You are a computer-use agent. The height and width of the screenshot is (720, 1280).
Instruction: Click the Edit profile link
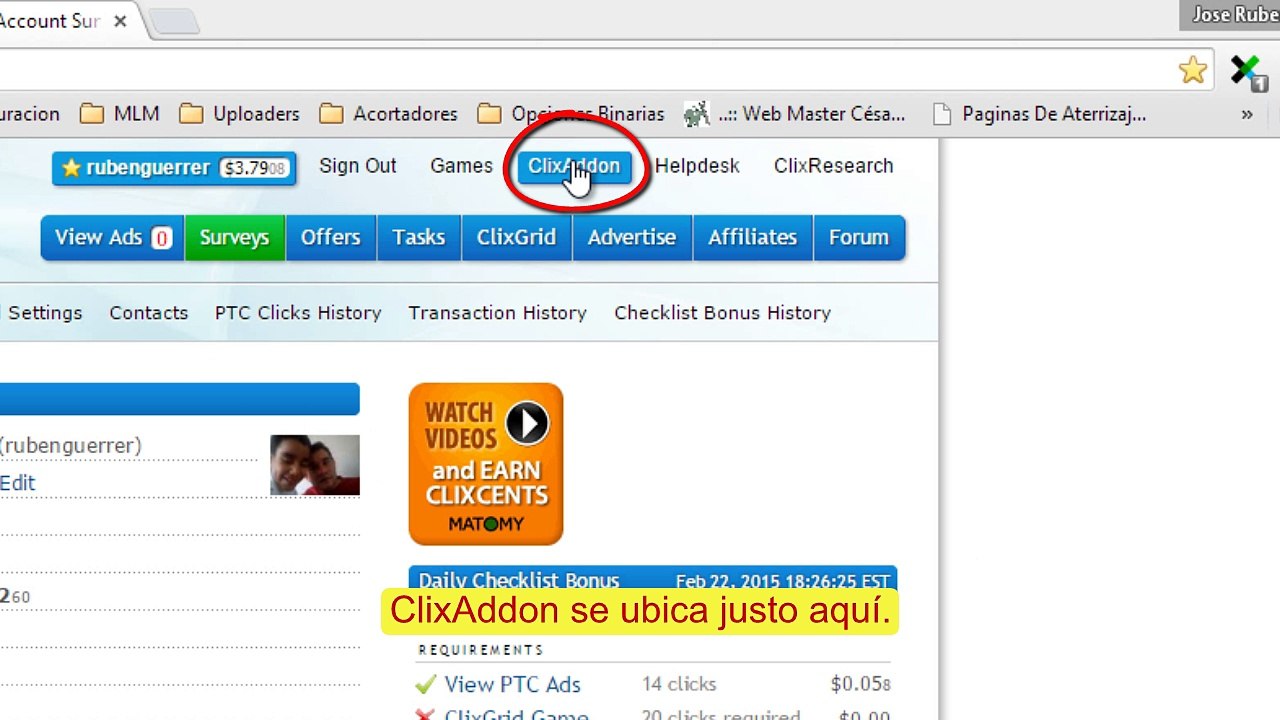coord(17,483)
